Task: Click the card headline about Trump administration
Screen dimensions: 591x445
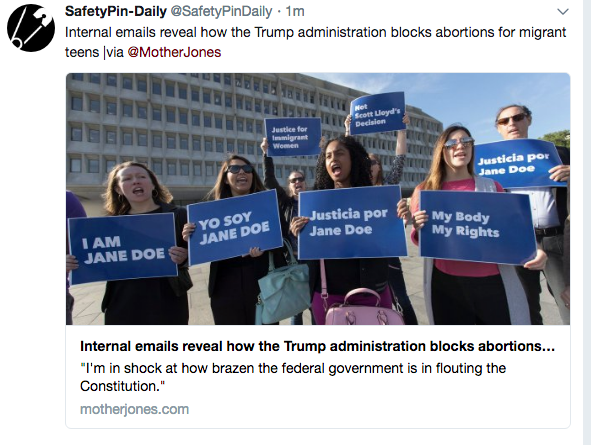Action: coord(317,346)
